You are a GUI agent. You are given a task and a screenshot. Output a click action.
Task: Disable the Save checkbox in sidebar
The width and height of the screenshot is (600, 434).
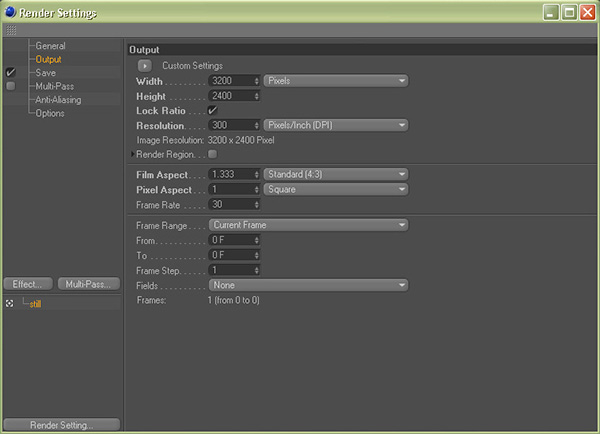click(x=11, y=73)
